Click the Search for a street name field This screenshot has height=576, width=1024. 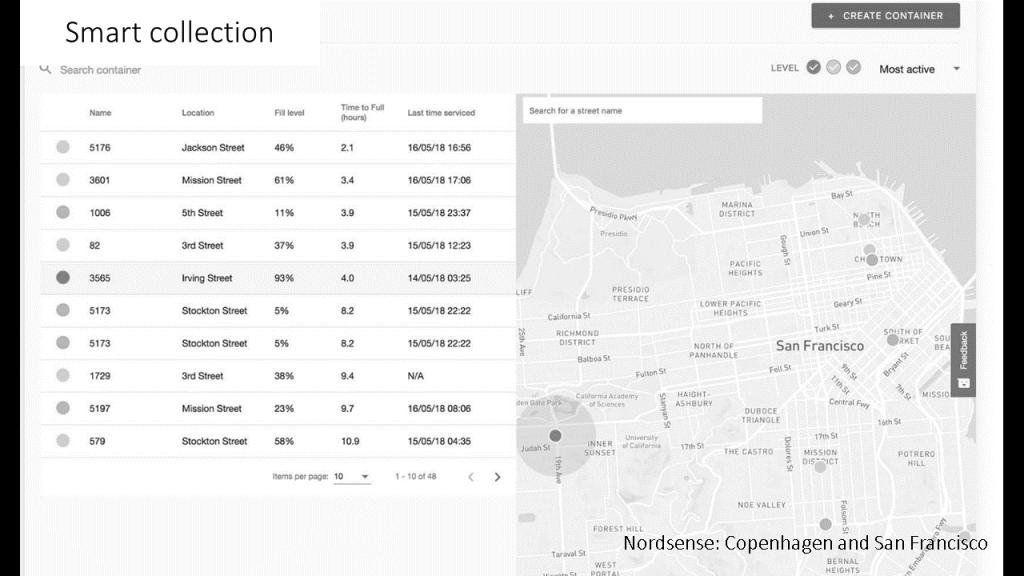coord(641,111)
